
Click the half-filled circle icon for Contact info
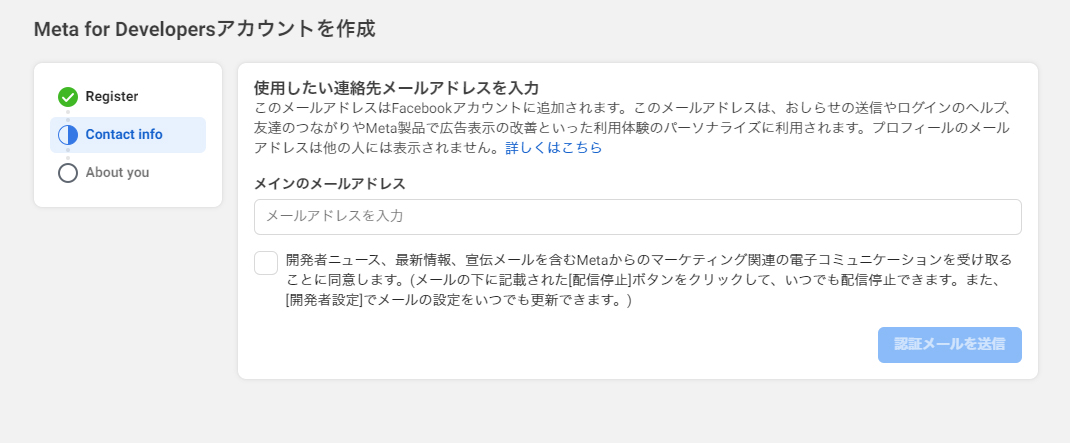pos(68,134)
